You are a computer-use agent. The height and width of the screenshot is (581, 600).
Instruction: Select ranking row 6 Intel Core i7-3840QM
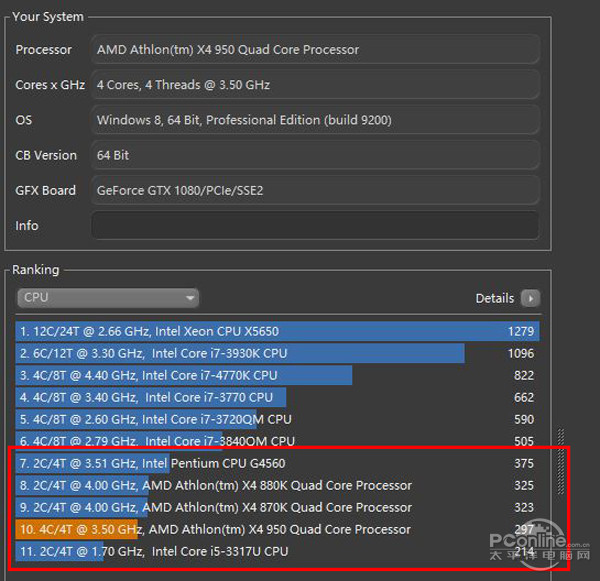[277, 441]
